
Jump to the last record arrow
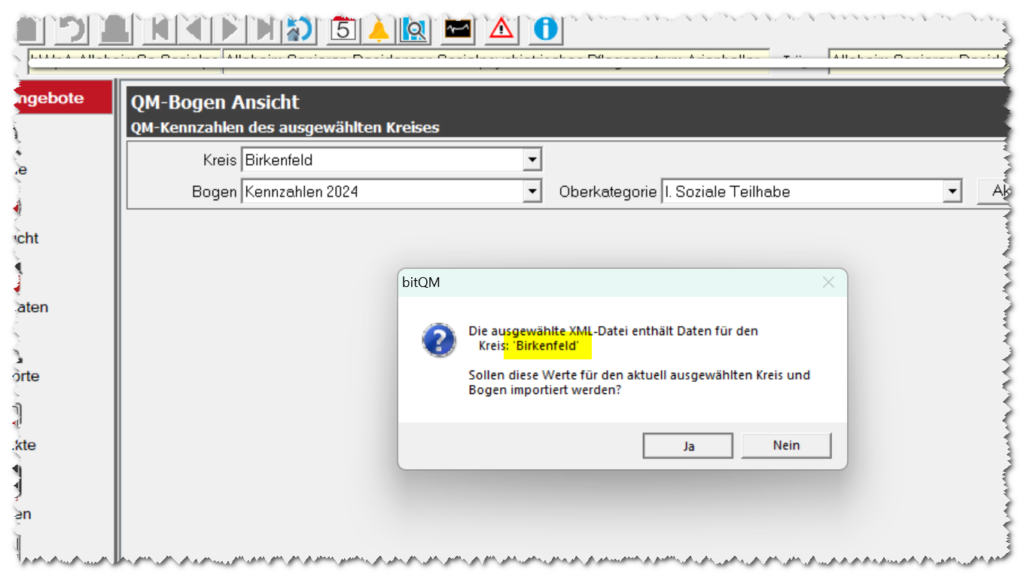pyautogui.click(x=266, y=29)
